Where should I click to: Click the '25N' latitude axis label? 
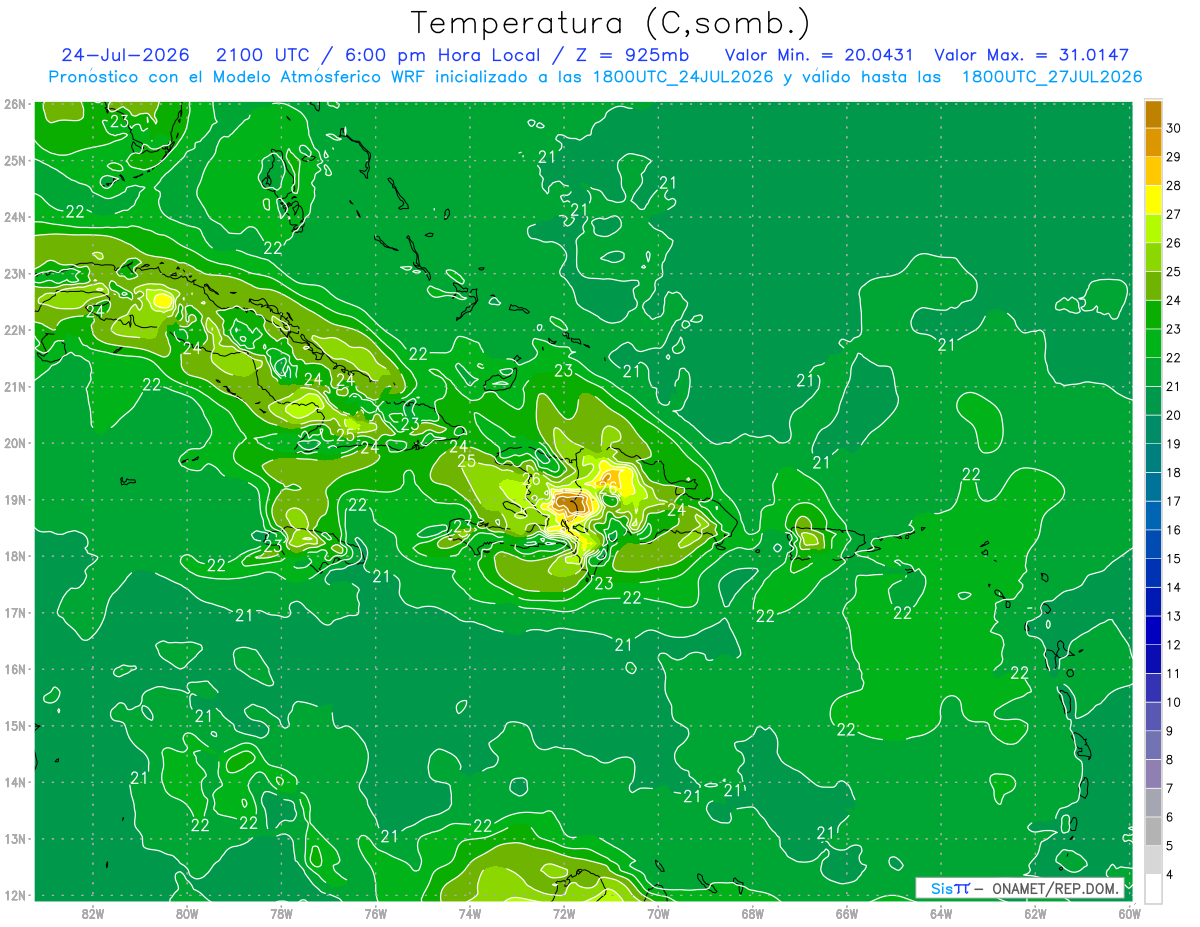tap(15, 161)
